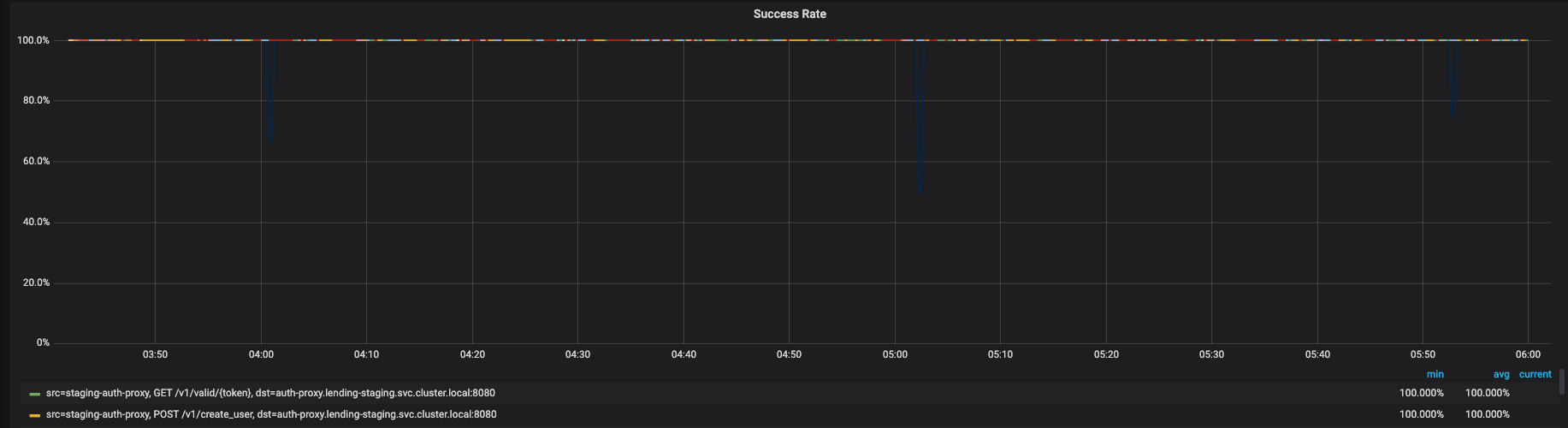Viewport: 1568px width, 428px height.
Task: Click the 05:50 time axis label
Action: 1423,354
